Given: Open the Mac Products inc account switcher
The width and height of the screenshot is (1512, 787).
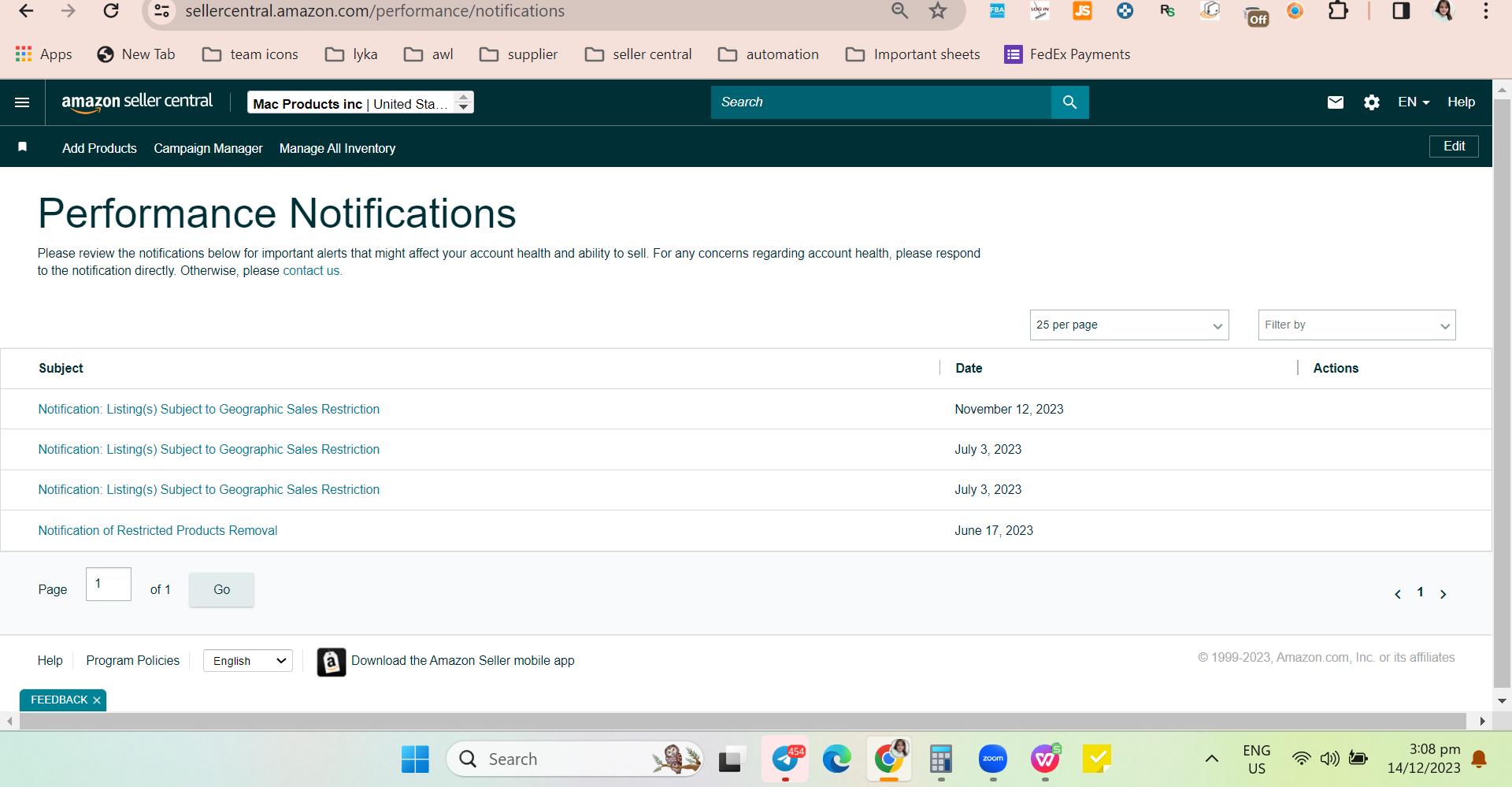Looking at the screenshot, I should tap(361, 102).
